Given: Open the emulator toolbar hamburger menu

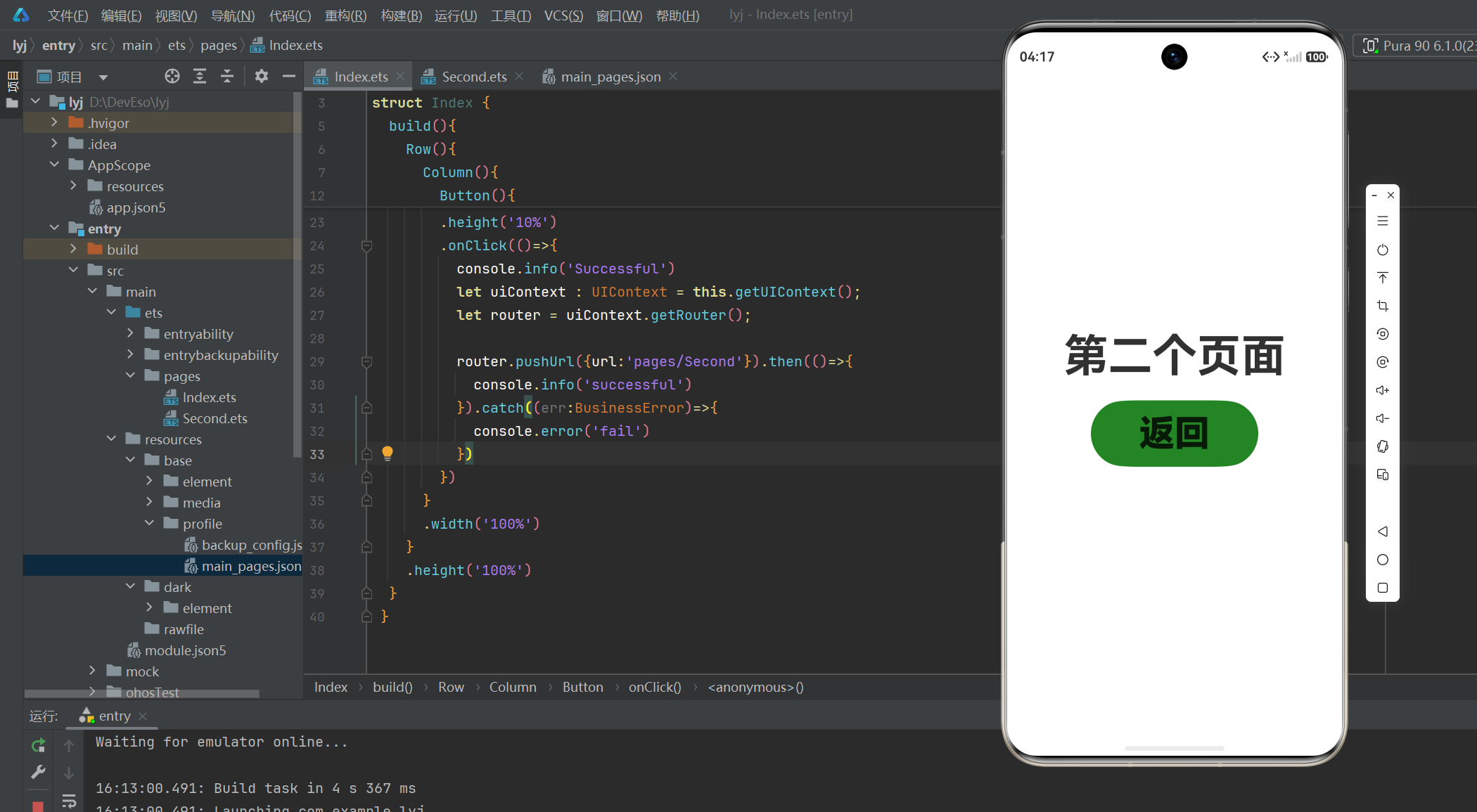Looking at the screenshot, I should point(1382,221).
